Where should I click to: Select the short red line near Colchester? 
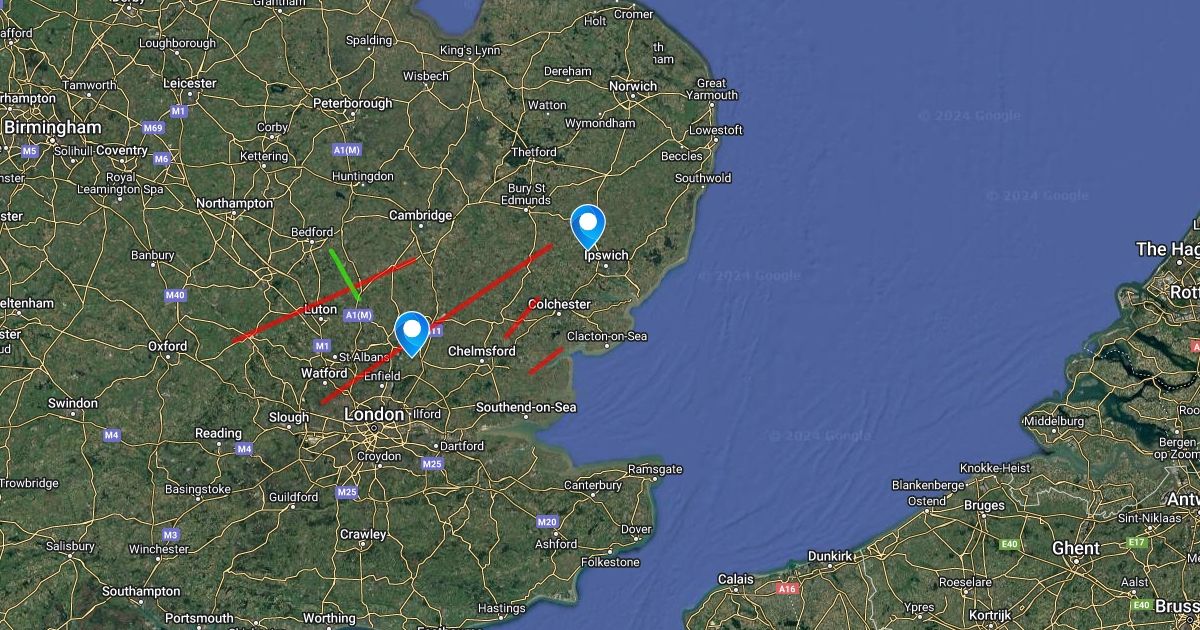(x=520, y=316)
